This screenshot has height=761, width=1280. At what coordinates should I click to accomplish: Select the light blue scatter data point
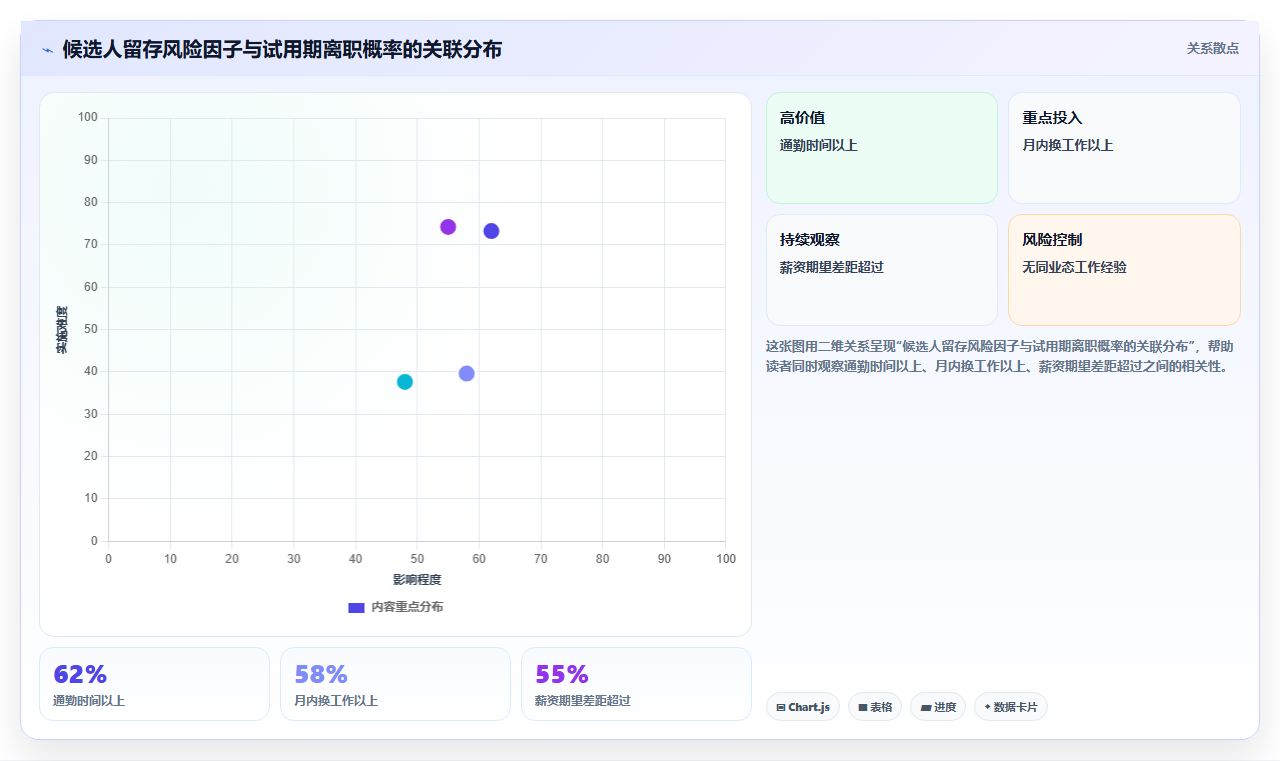click(x=466, y=374)
